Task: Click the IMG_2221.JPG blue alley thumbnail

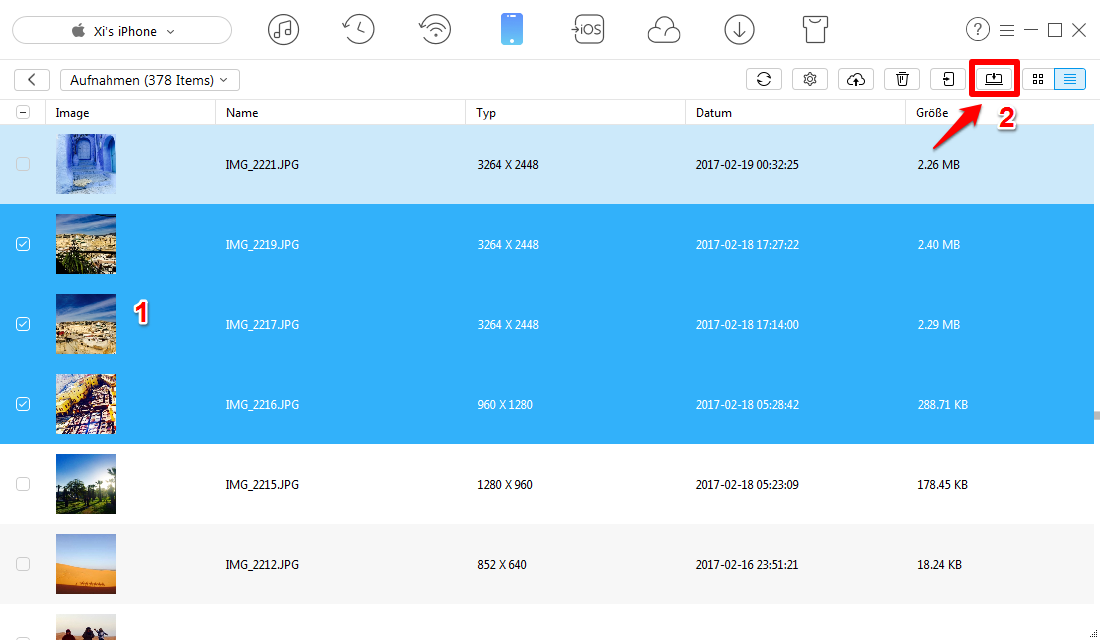Action: coord(86,164)
